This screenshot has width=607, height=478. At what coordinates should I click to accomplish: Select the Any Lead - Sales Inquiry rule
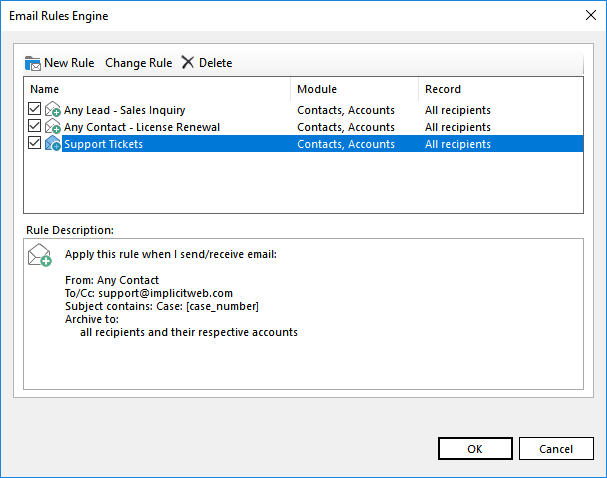(124, 111)
